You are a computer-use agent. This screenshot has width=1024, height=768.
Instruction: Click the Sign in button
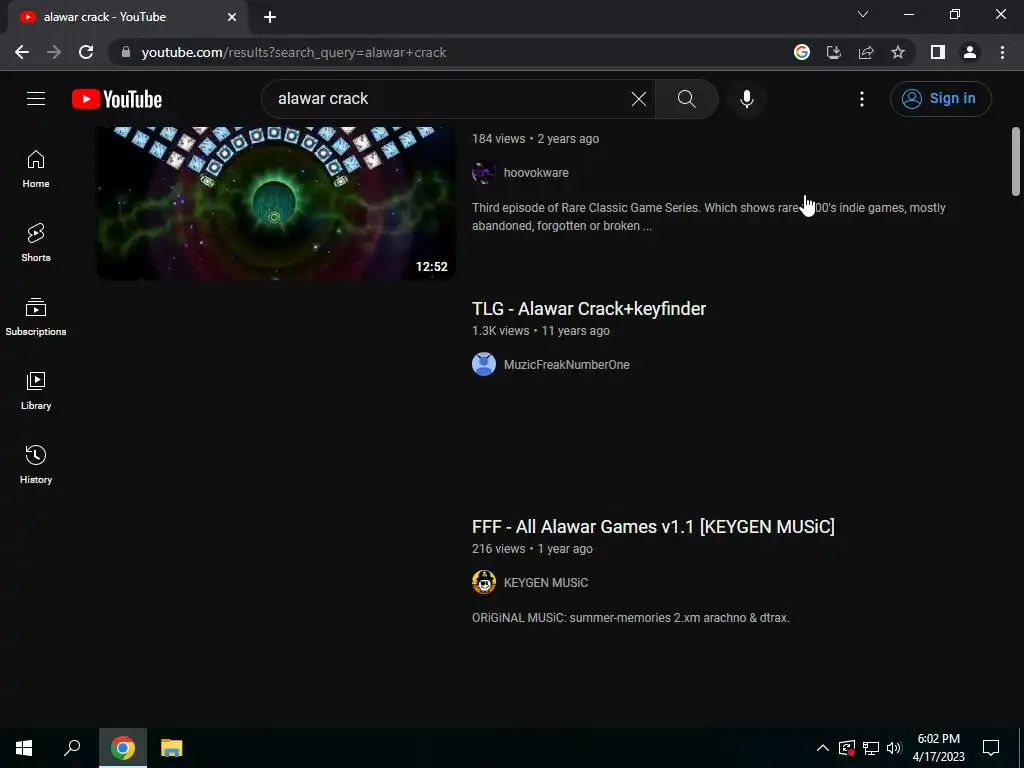click(x=940, y=99)
